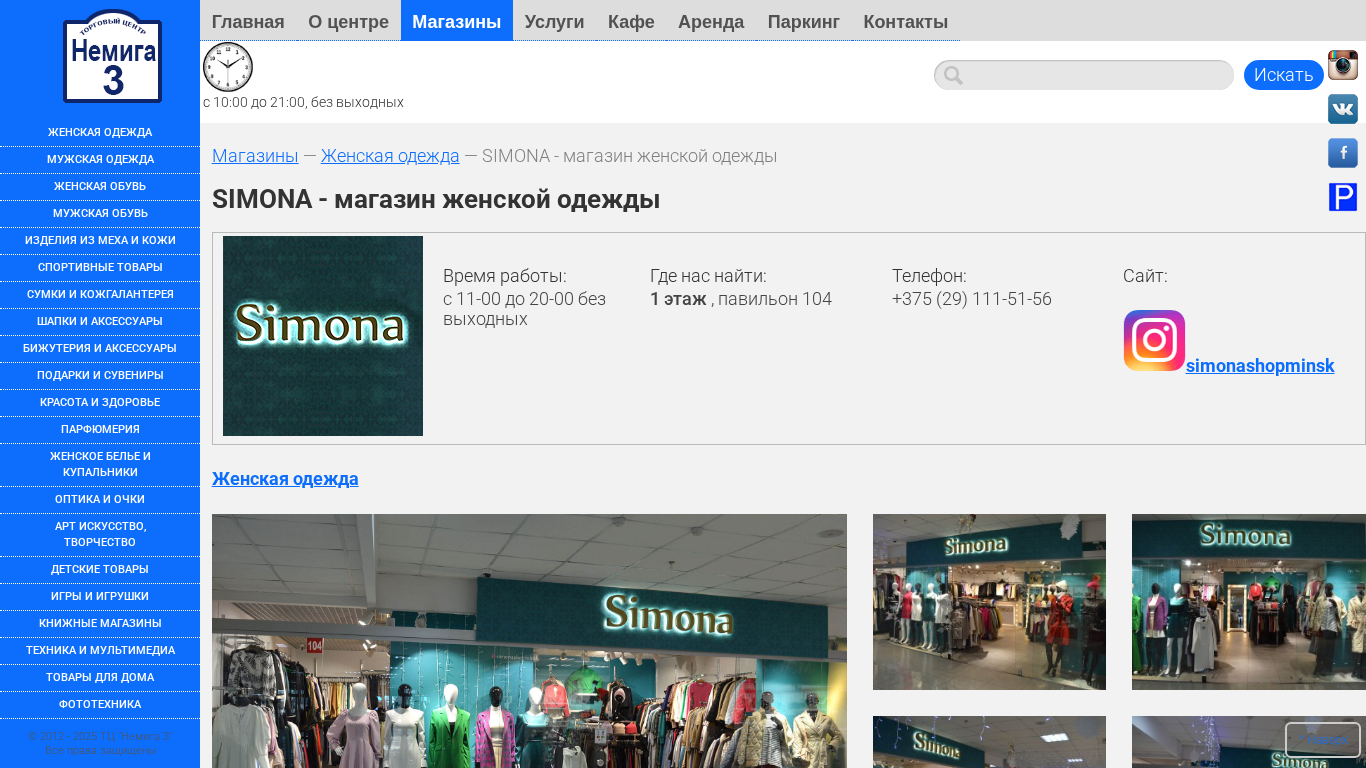Screen dimensions: 1366x768
Task: Open the МУЖСКАЯ ОДЕЖДА sidebar category
Action: tap(100, 160)
